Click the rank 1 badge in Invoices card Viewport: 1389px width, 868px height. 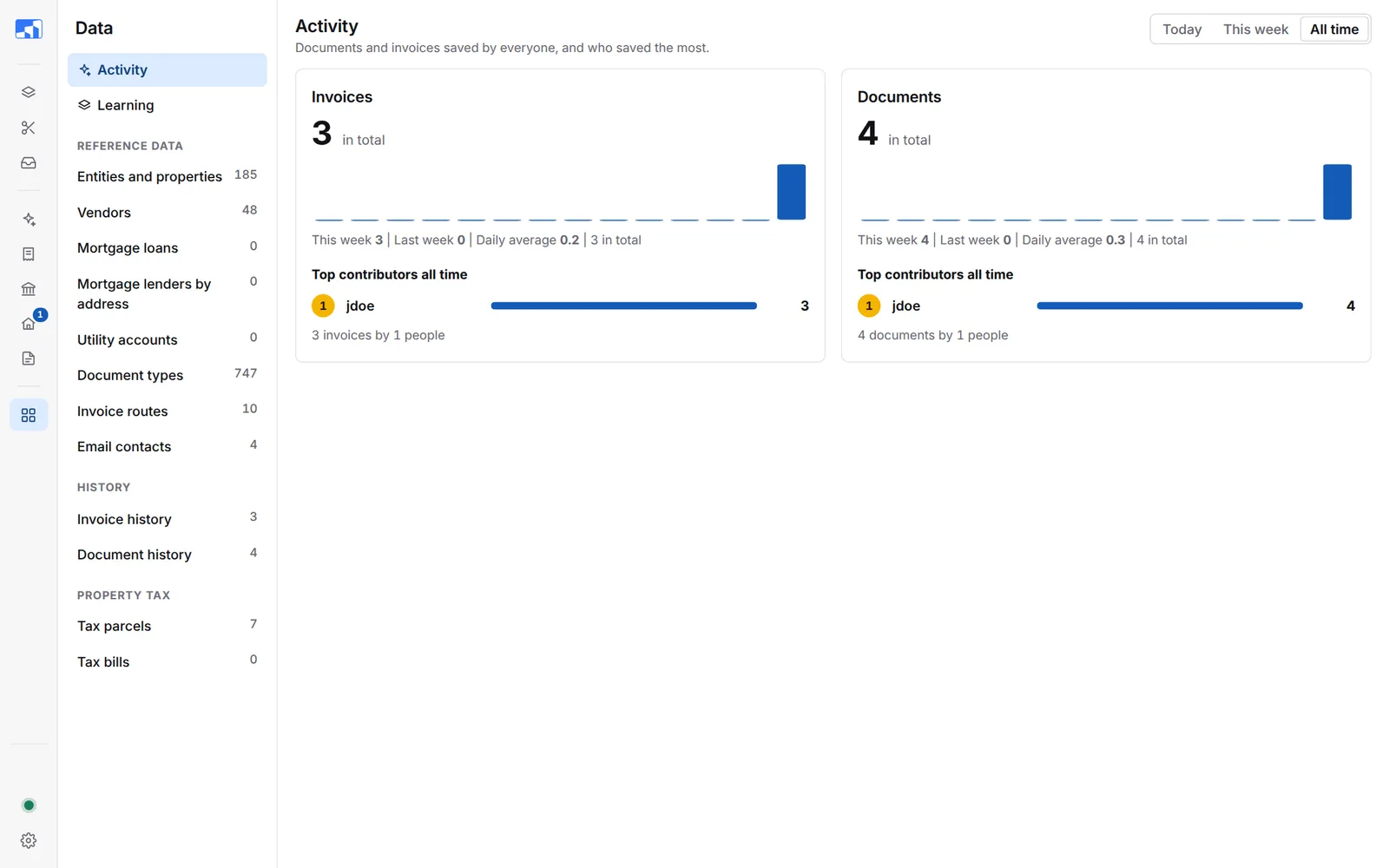[x=323, y=306]
